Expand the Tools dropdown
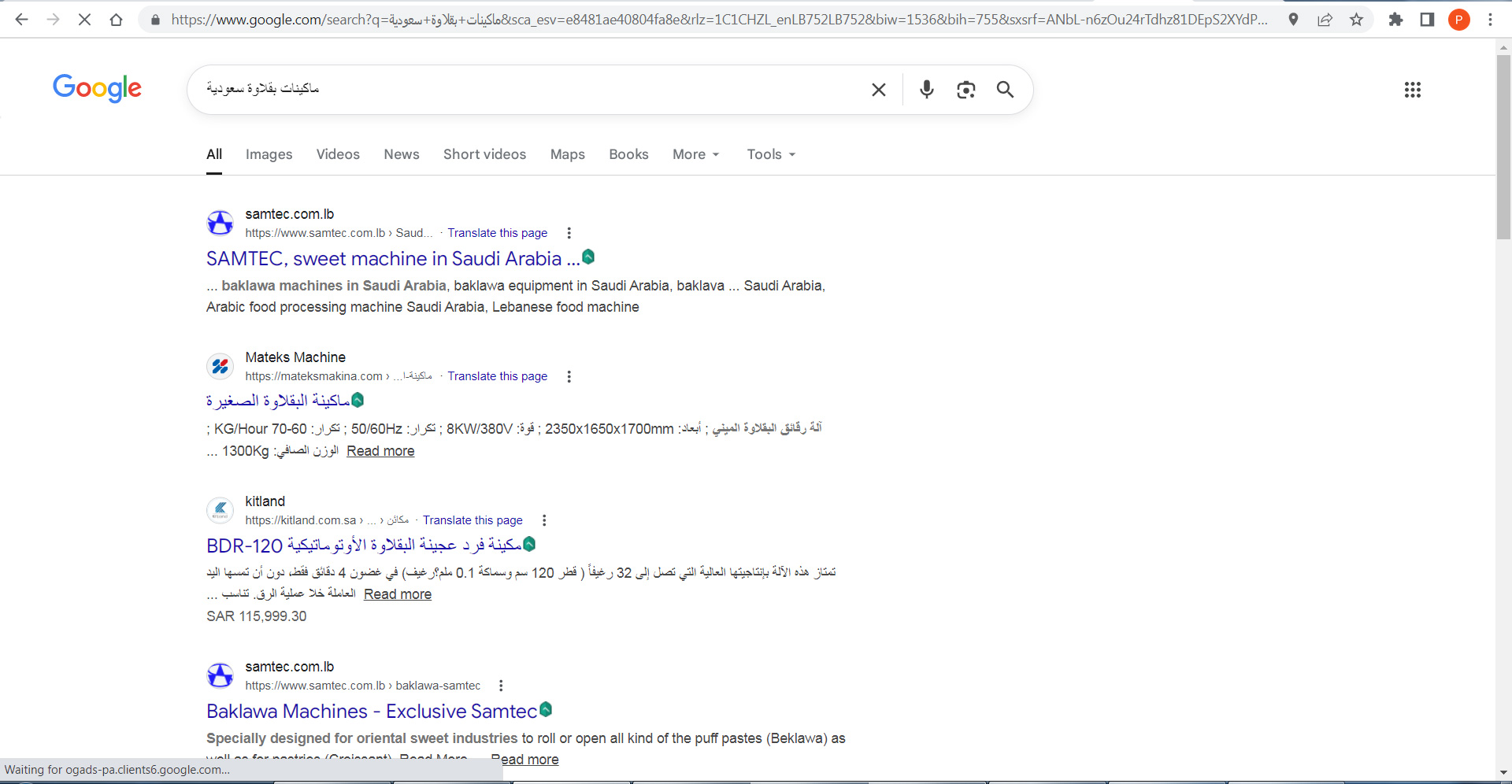Image resolution: width=1512 pixels, height=784 pixels. click(x=771, y=154)
